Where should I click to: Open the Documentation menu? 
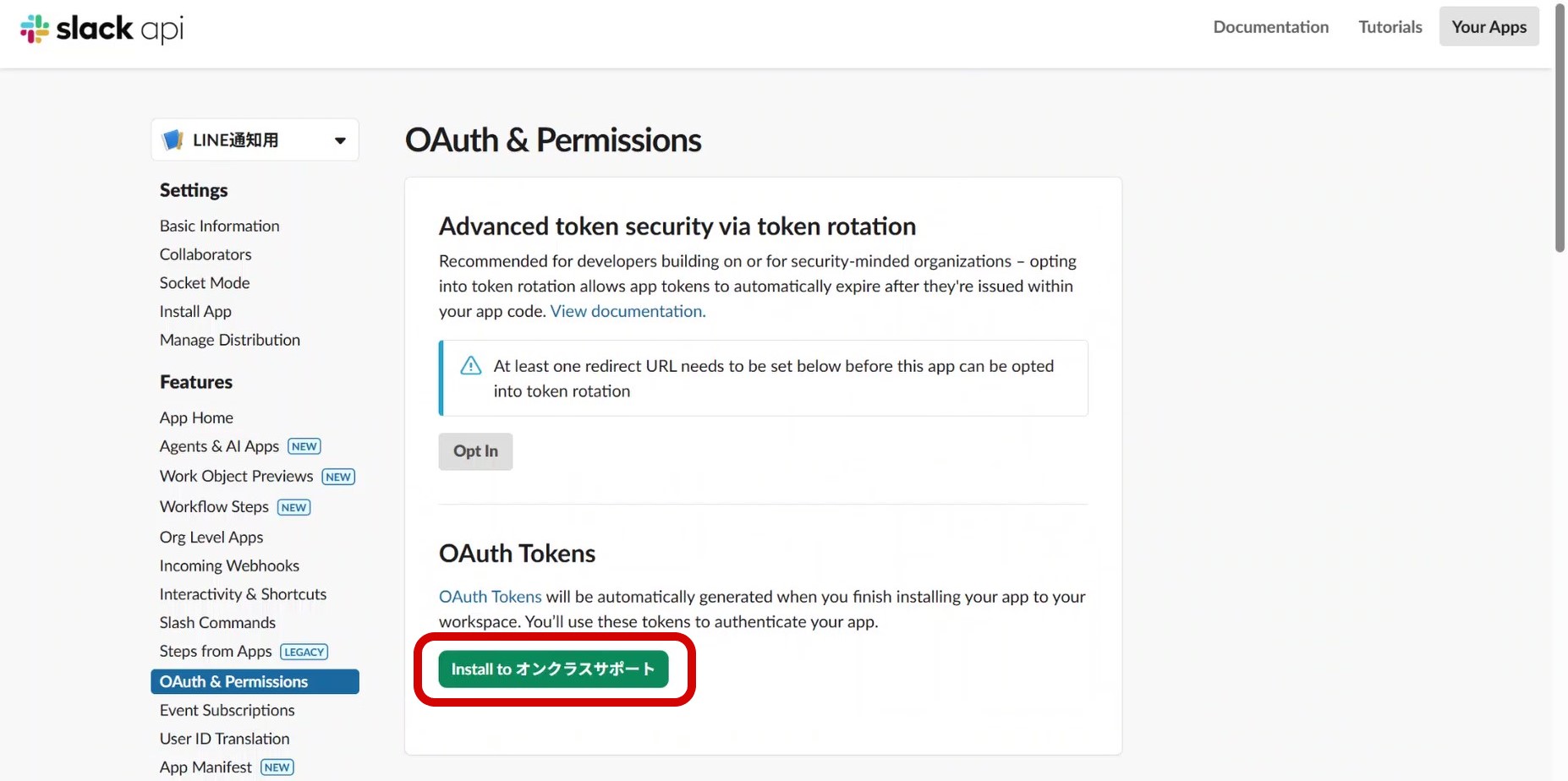(x=1270, y=27)
